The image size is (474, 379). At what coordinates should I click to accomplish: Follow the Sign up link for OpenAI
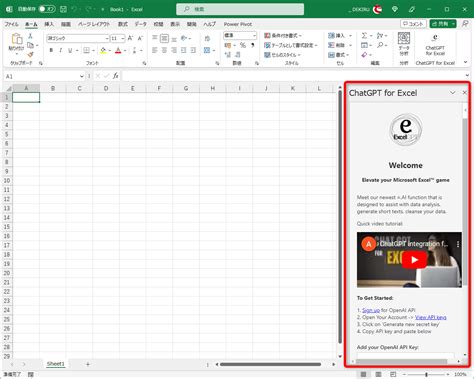coord(371,310)
